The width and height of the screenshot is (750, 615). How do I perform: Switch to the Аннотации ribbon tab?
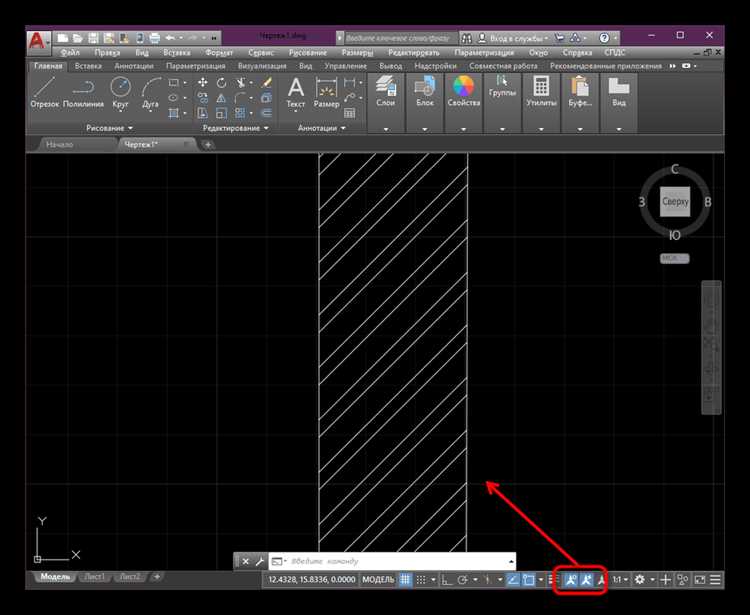[134, 66]
